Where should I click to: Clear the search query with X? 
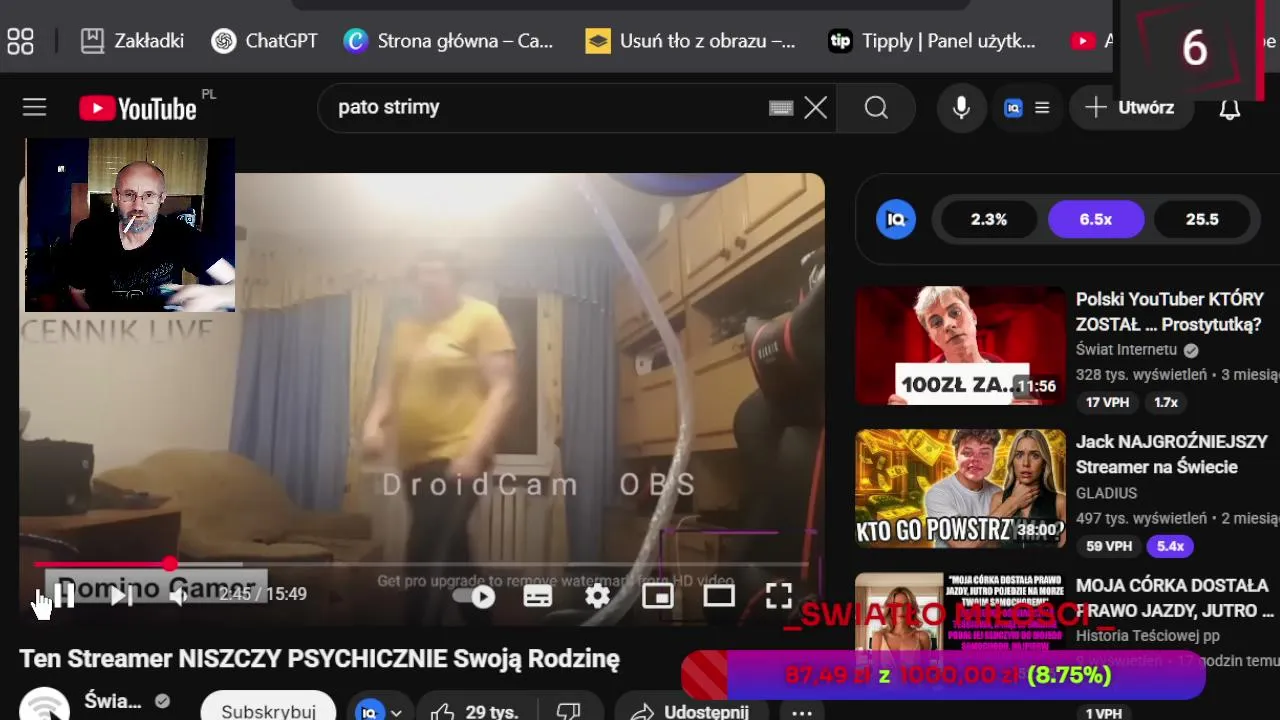[x=816, y=108]
